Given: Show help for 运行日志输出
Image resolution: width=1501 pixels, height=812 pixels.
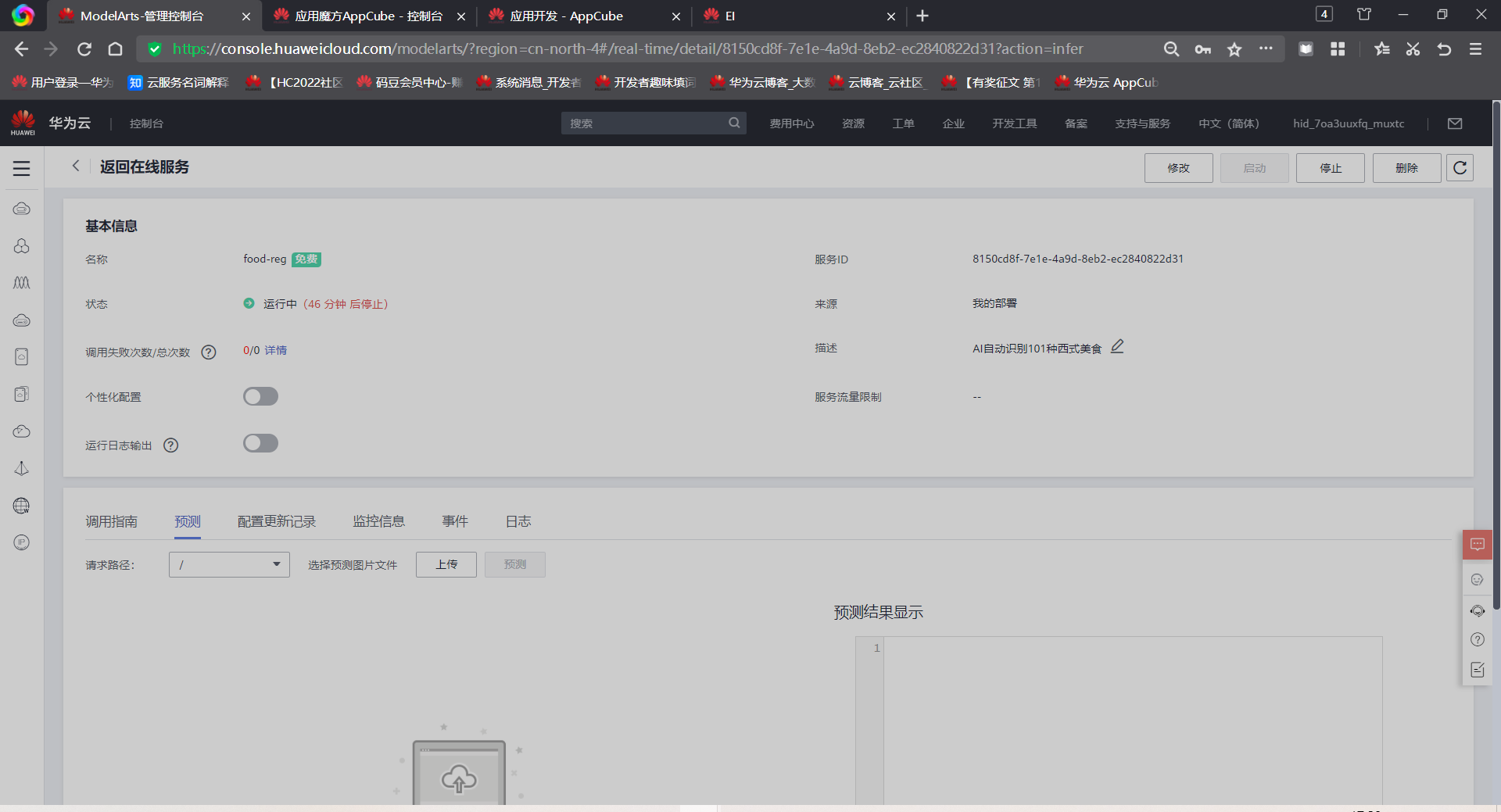Looking at the screenshot, I should click(x=171, y=445).
